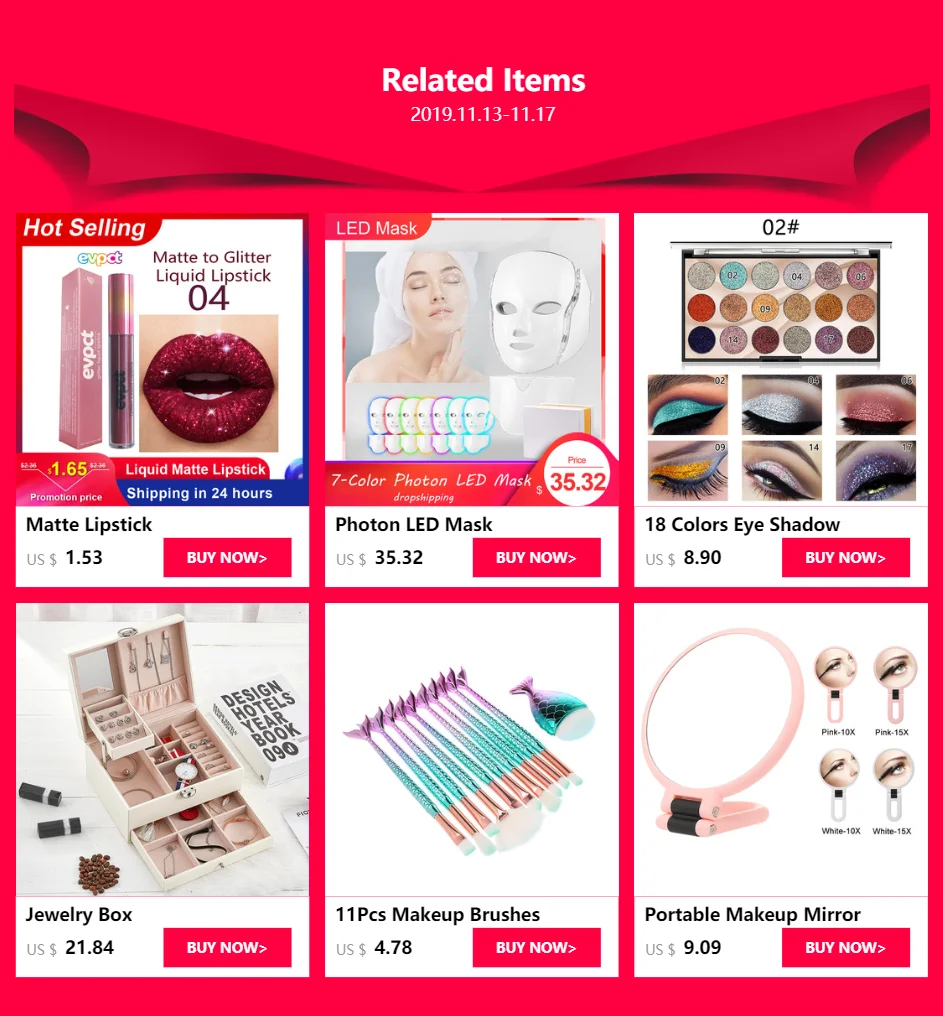
Task: Open the pink folding makeup mirror photo
Action: pyautogui.click(x=780, y=750)
